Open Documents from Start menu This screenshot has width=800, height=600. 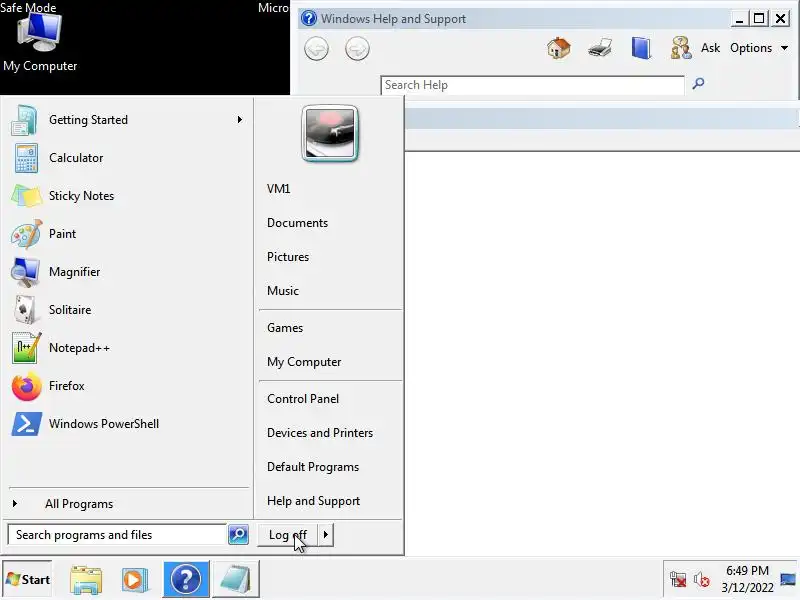[x=297, y=223]
